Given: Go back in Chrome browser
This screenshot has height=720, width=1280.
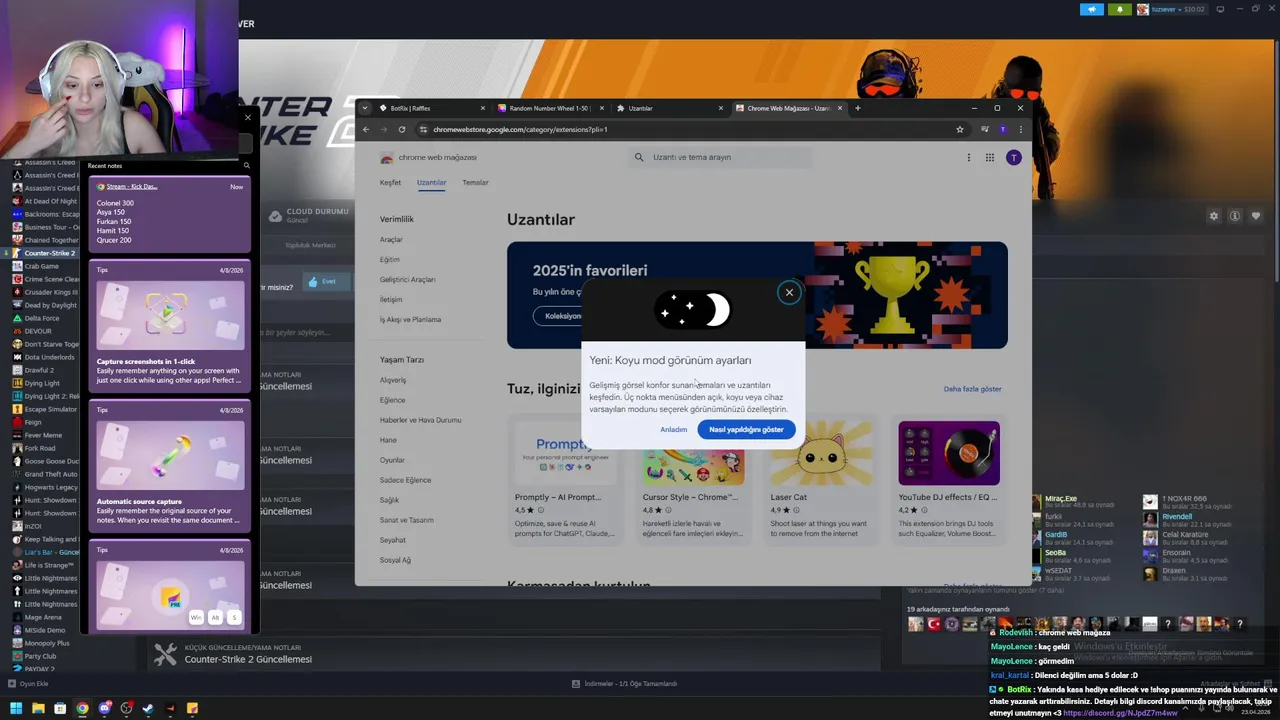Looking at the screenshot, I should coord(366,129).
